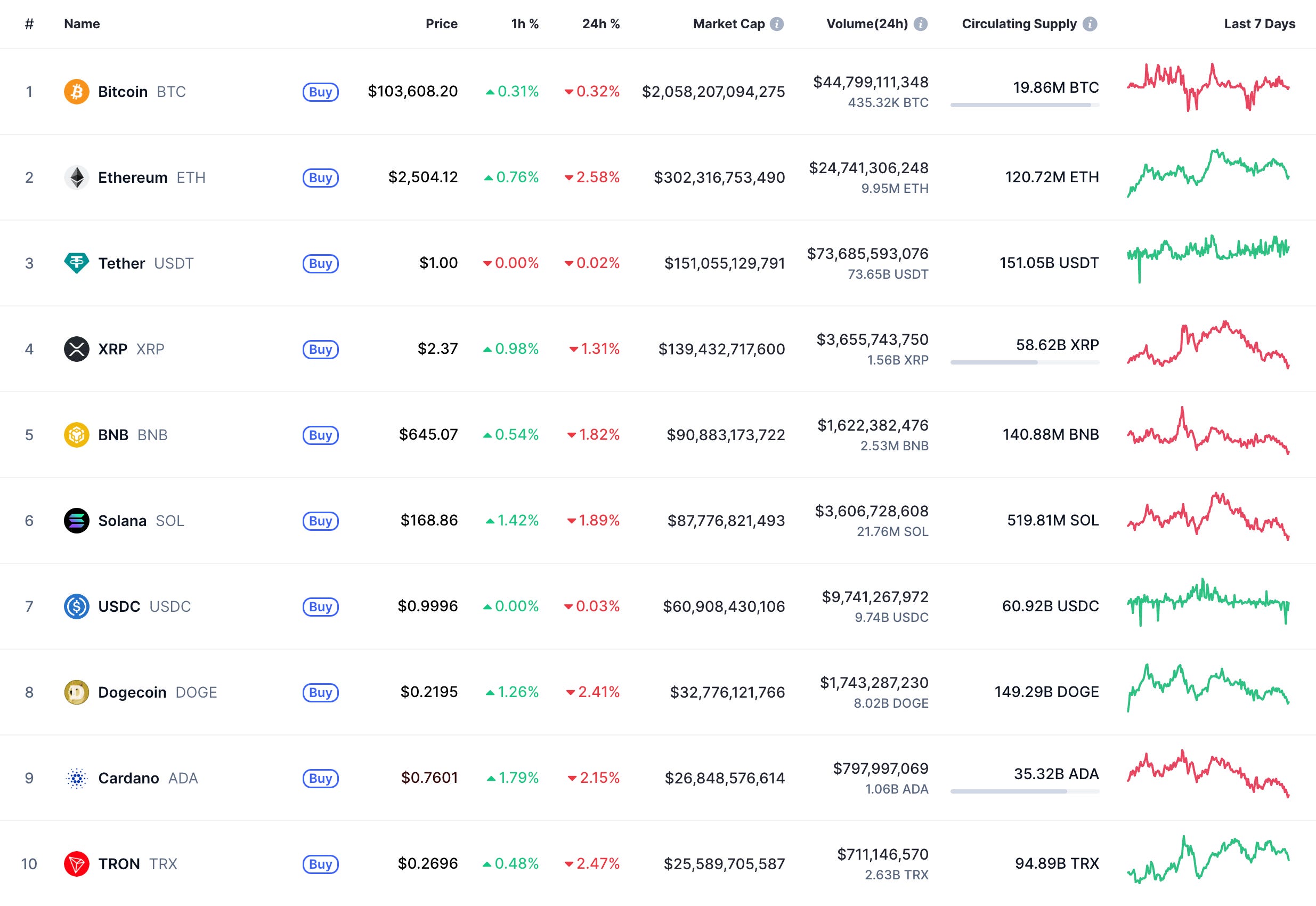Open the Dogecoin DOGE name link
The height and width of the screenshot is (906, 1316).
click(158, 692)
